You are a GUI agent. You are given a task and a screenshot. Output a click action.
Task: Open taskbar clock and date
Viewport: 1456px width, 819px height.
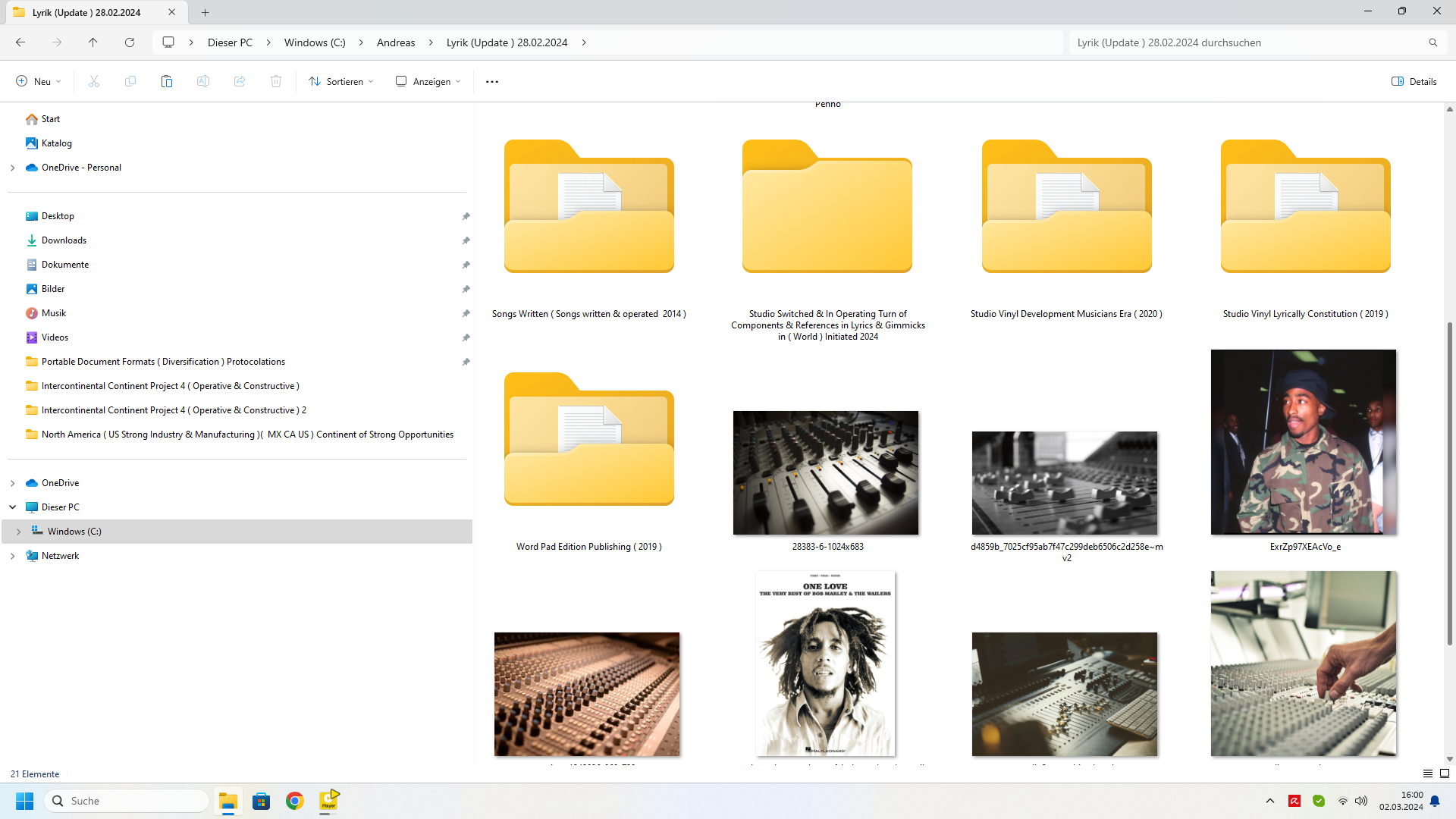pos(1401,801)
